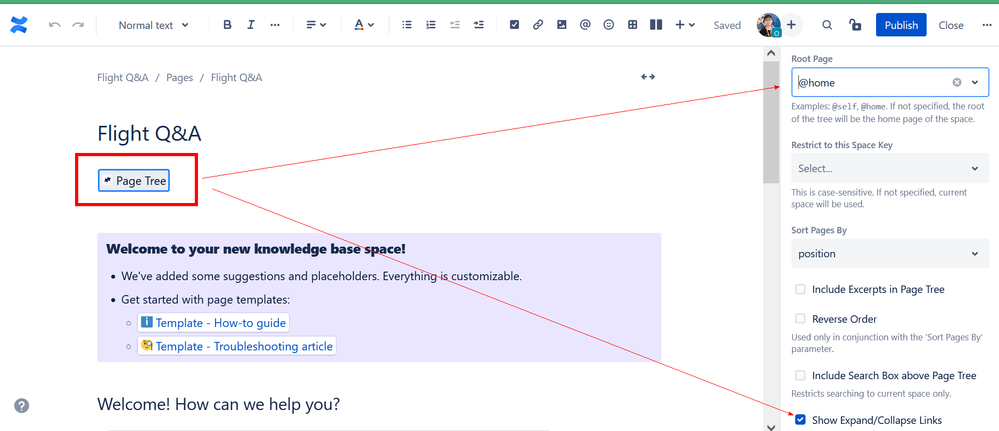
Task: Open more text formatting options
Action: tap(275, 25)
